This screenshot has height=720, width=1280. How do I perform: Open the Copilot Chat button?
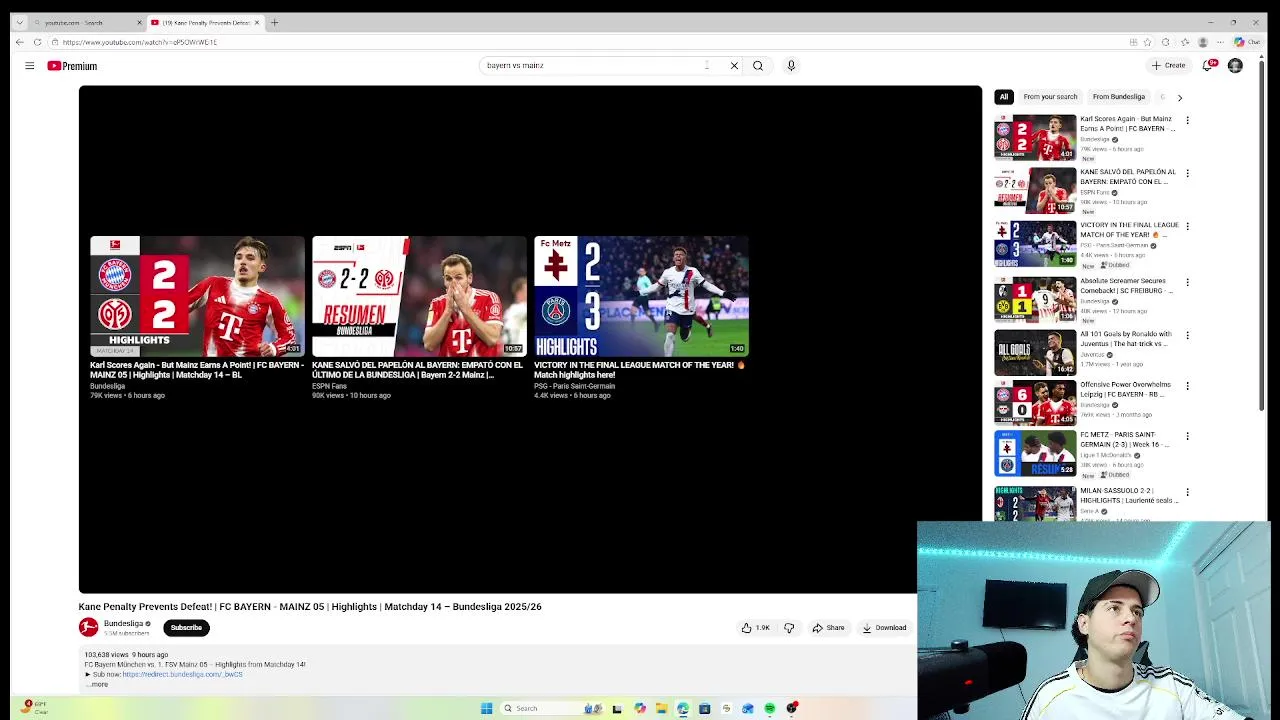1246,42
